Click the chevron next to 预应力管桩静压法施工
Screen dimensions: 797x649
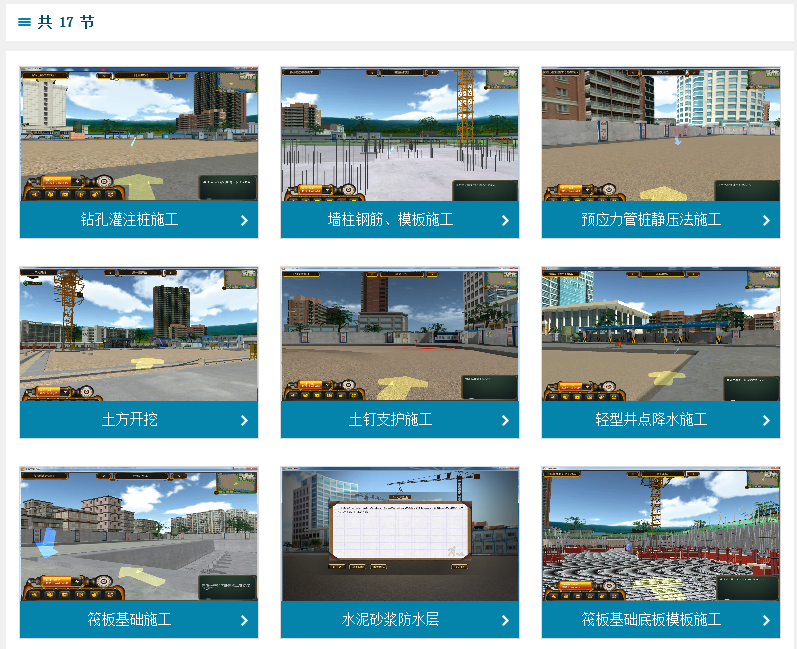point(766,220)
